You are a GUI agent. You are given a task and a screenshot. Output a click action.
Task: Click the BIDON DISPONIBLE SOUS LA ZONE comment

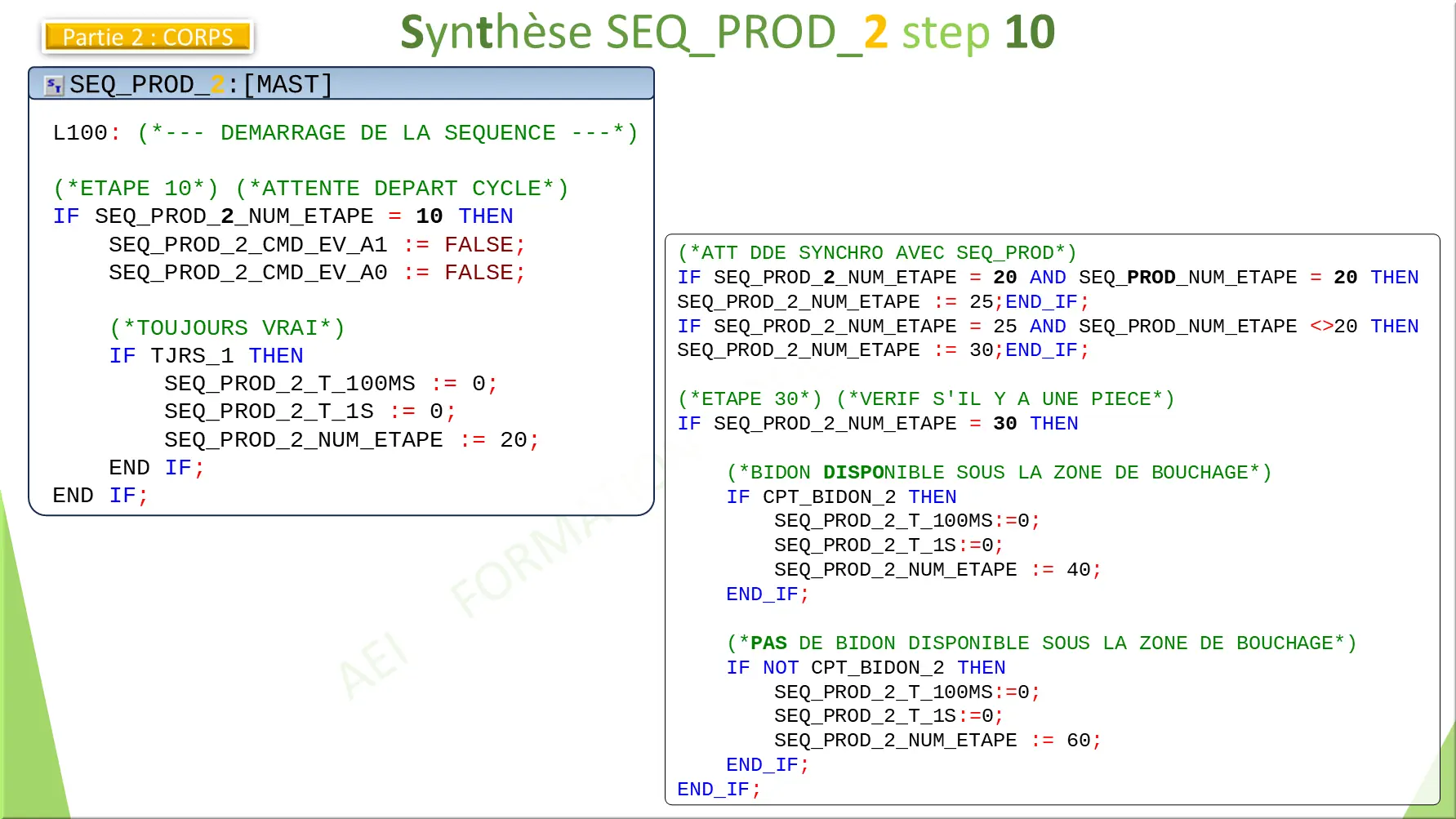(998, 472)
